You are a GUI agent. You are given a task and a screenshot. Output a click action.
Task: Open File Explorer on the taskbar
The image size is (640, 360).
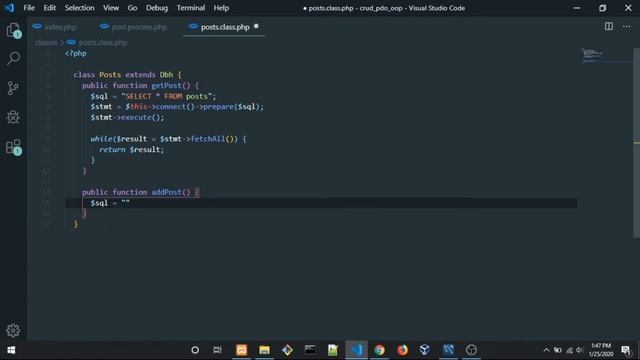(264, 350)
